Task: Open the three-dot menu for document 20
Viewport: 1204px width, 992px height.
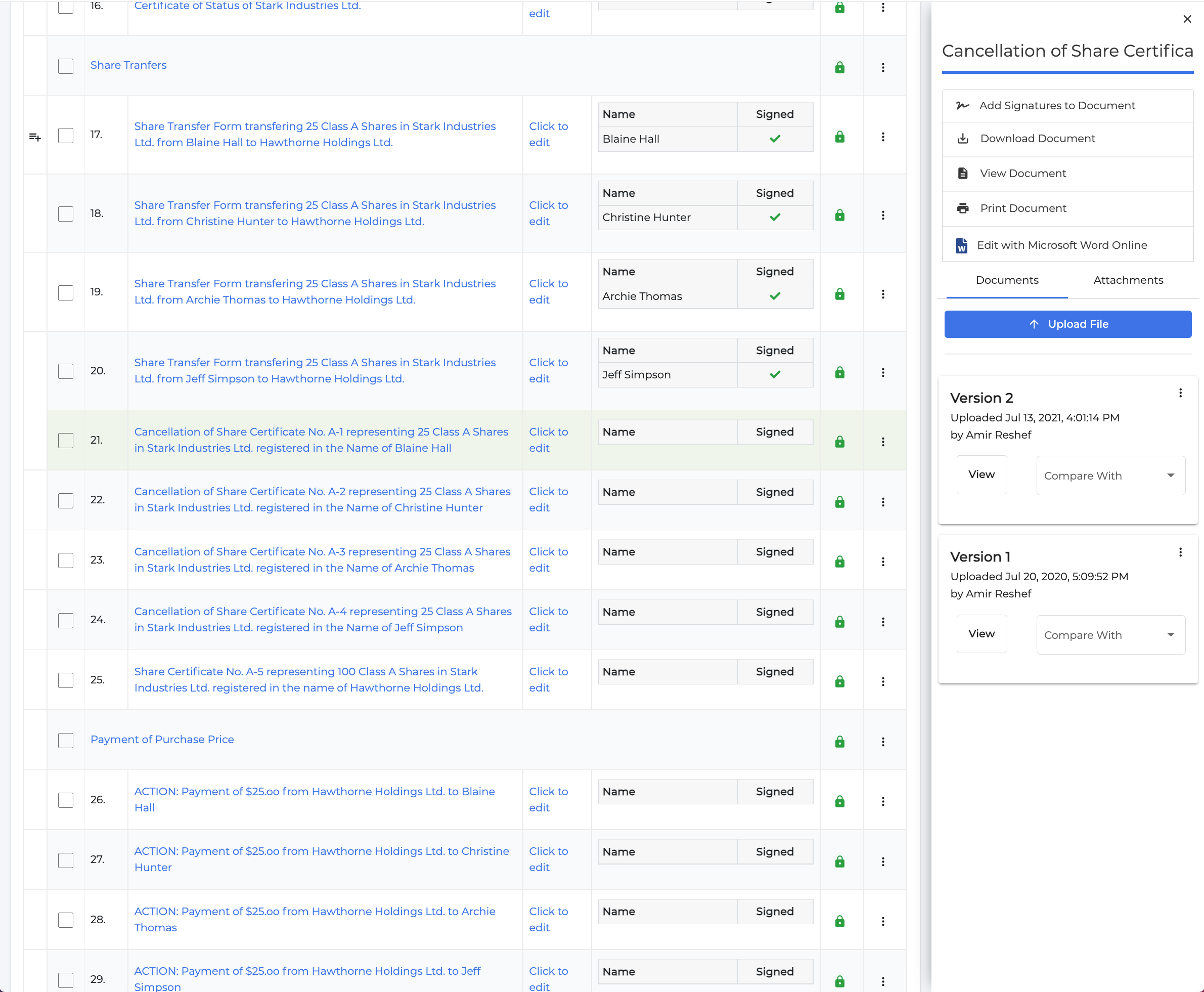Action: tap(883, 373)
